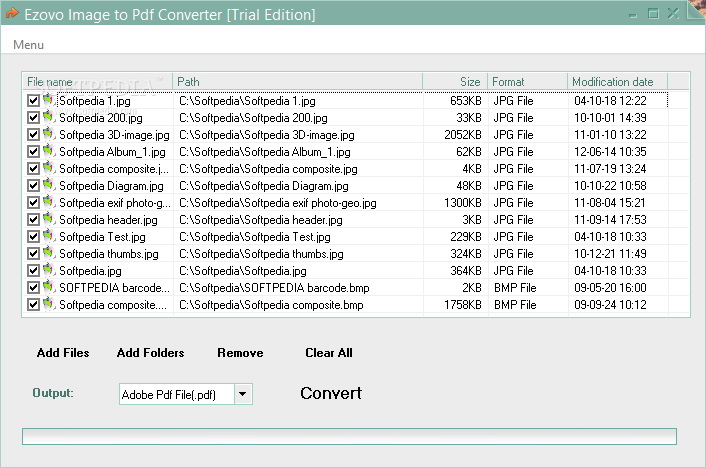
Task: Click the date 10-10-22 10:58
Action: coord(610,186)
